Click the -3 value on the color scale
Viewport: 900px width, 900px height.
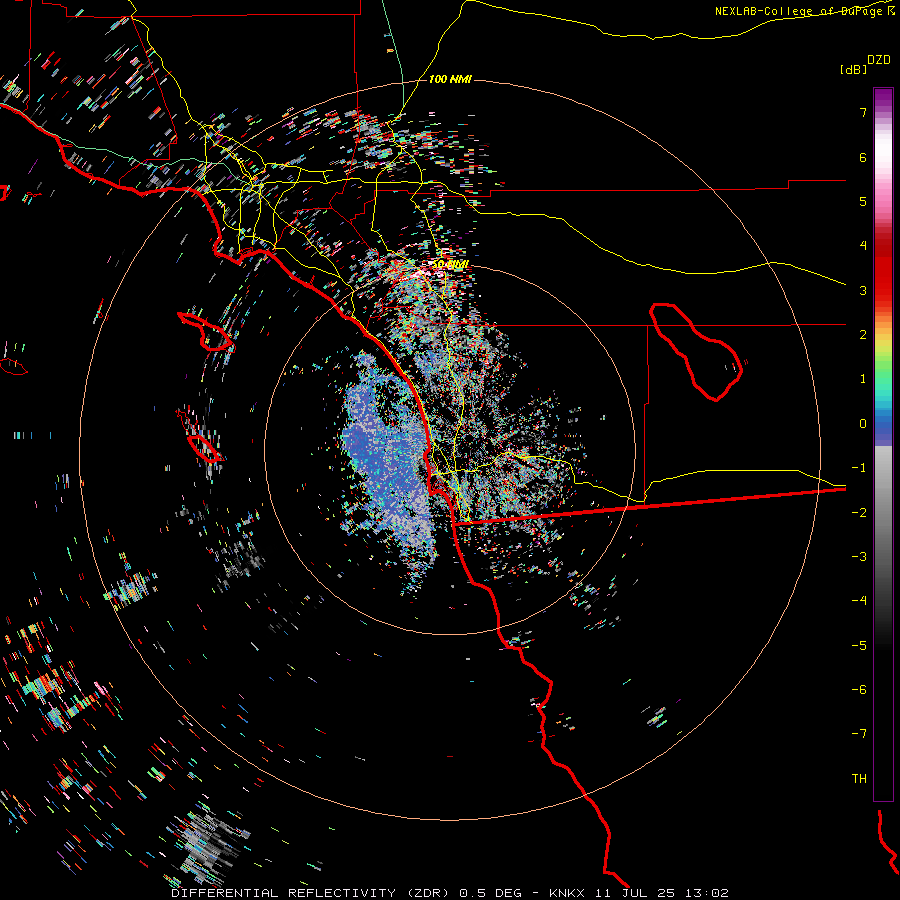click(859, 557)
